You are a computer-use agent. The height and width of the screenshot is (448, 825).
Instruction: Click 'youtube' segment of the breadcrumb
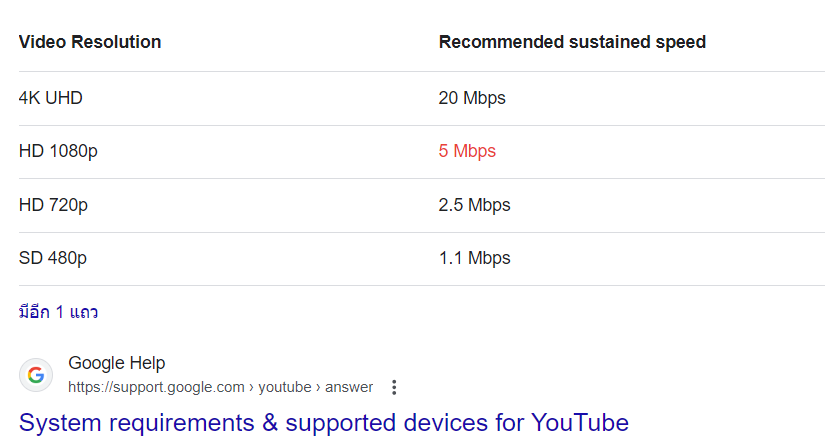tap(284, 387)
